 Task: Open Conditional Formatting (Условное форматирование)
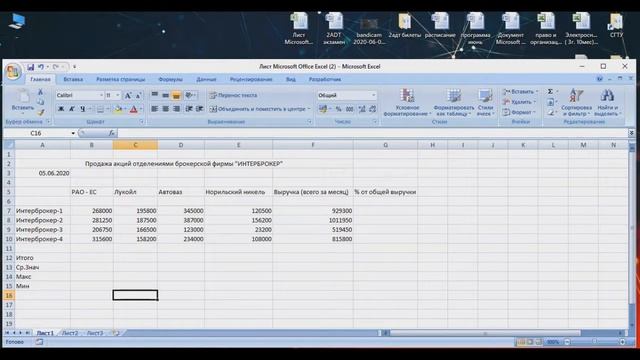coord(407,102)
